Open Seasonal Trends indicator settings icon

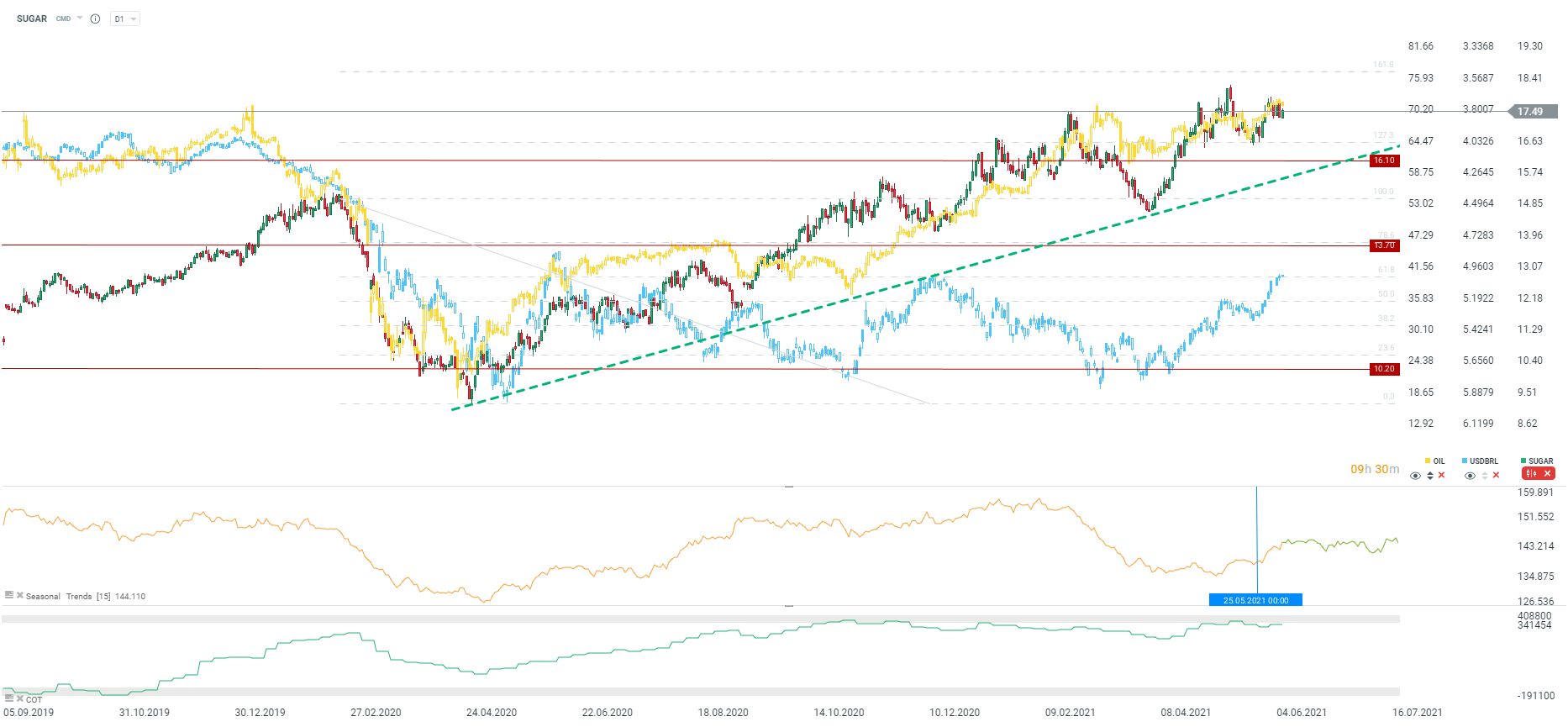[9, 595]
